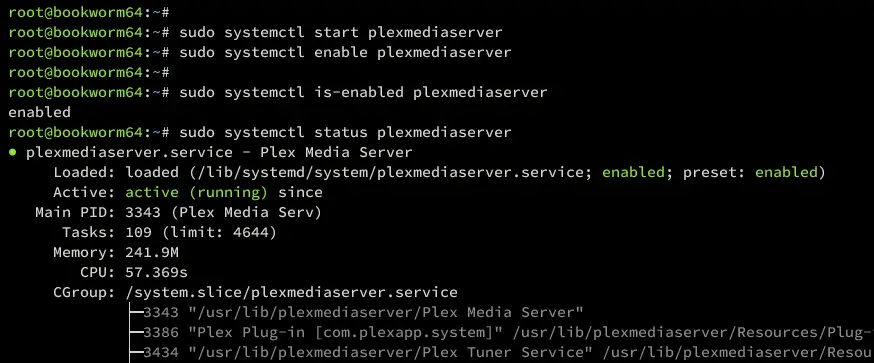The height and width of the screenshot is (363, 874).
Task: Click the tree branch before PID 3343
Action: click(x=135, y=312)
